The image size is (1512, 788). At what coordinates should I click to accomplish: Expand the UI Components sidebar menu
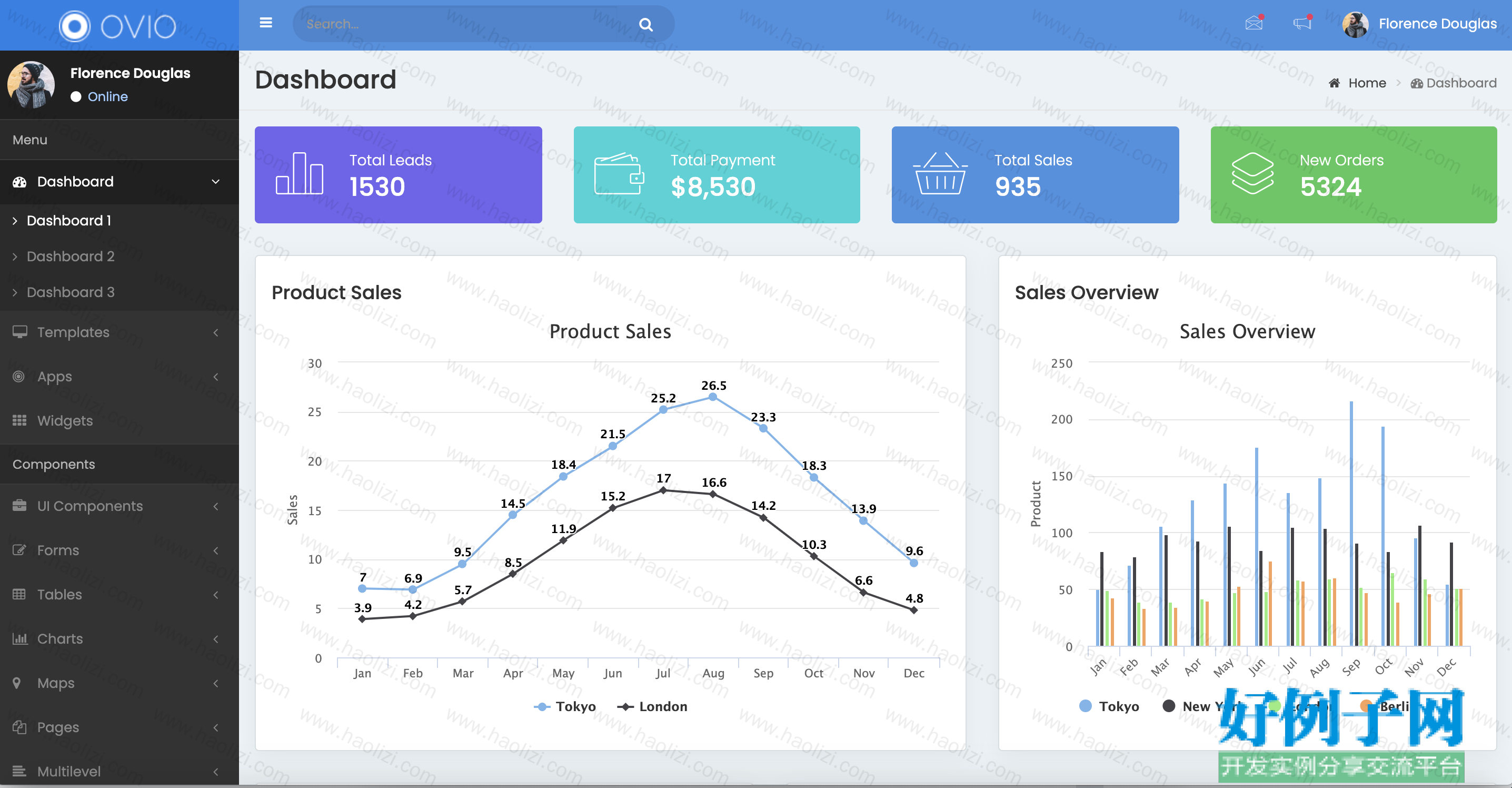tap(119, 506)
